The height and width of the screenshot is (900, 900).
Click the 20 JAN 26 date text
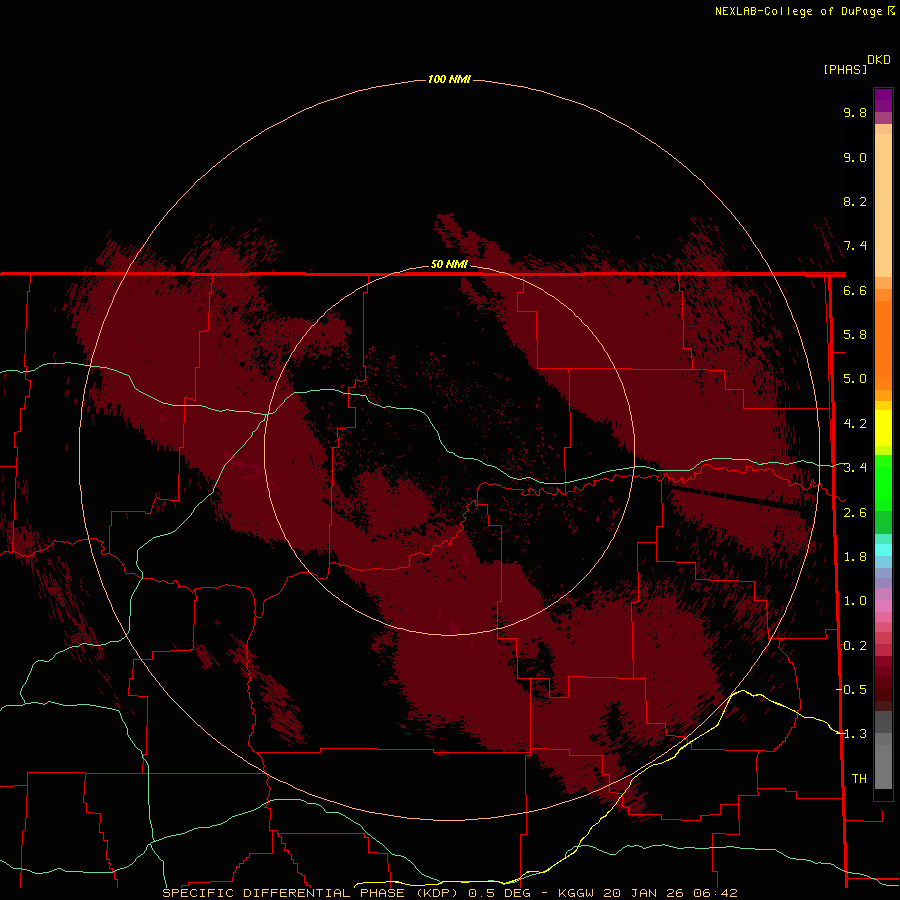point(645,893)
